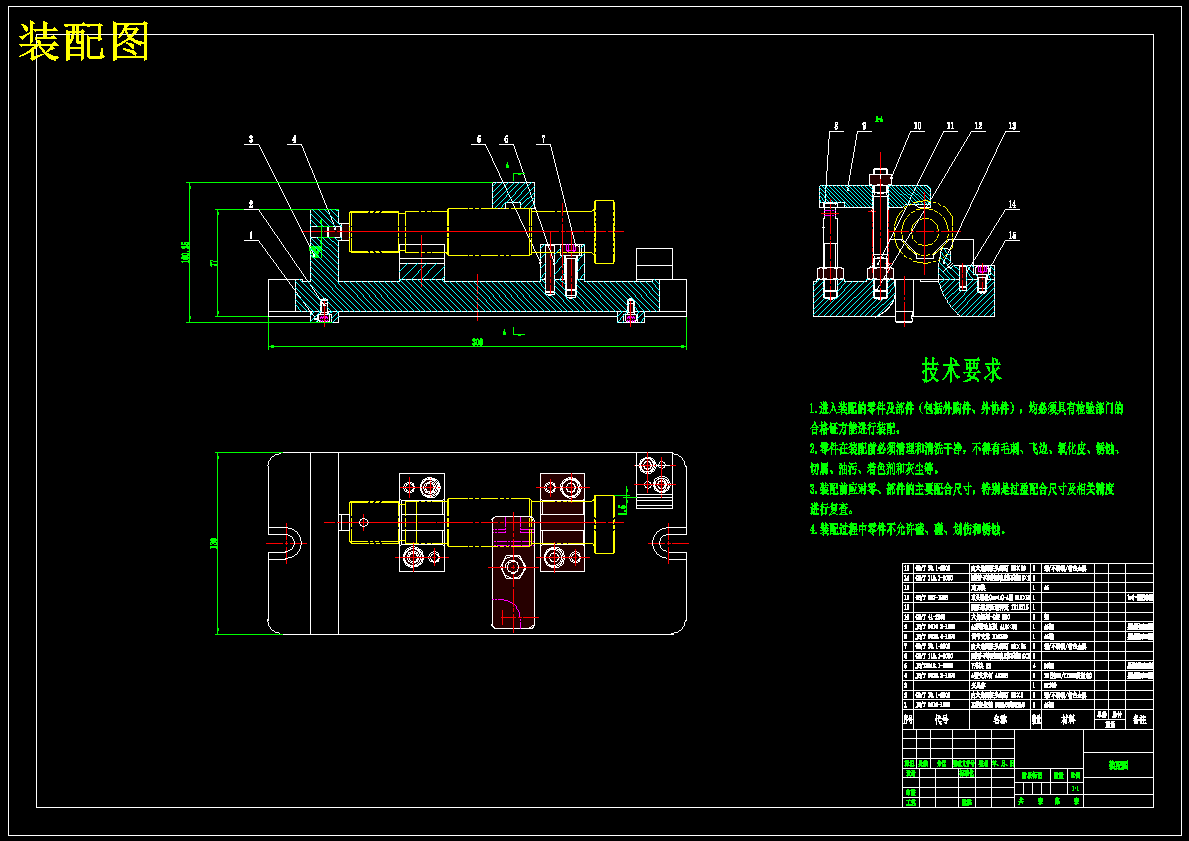Click part balloon number "13" in section view

point(1012,127)
